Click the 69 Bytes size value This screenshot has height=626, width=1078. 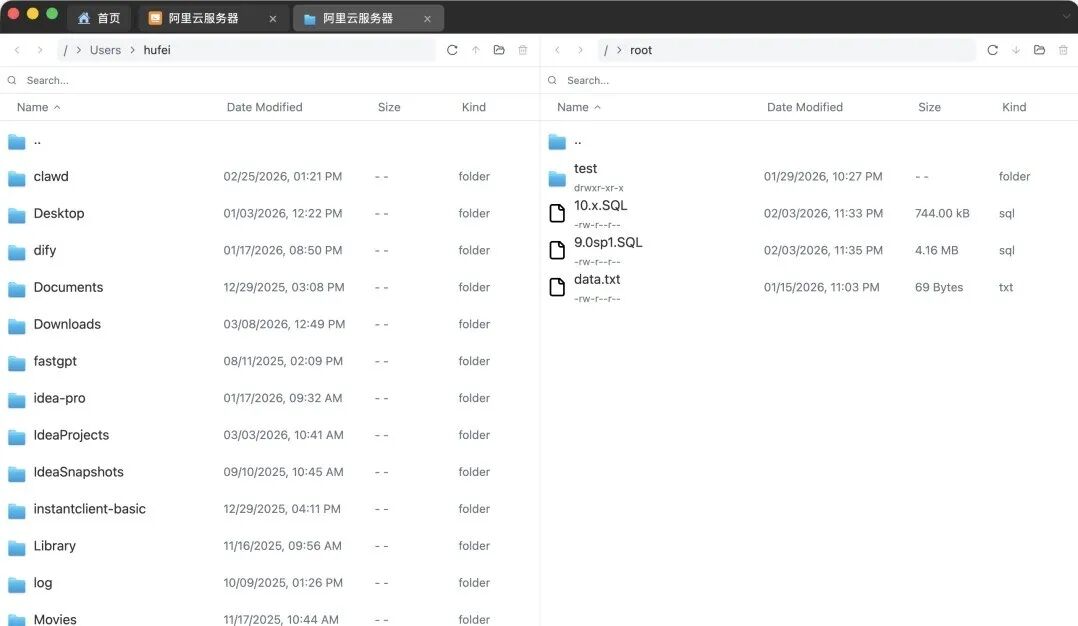pyautogui.click(x=938, y=287)
